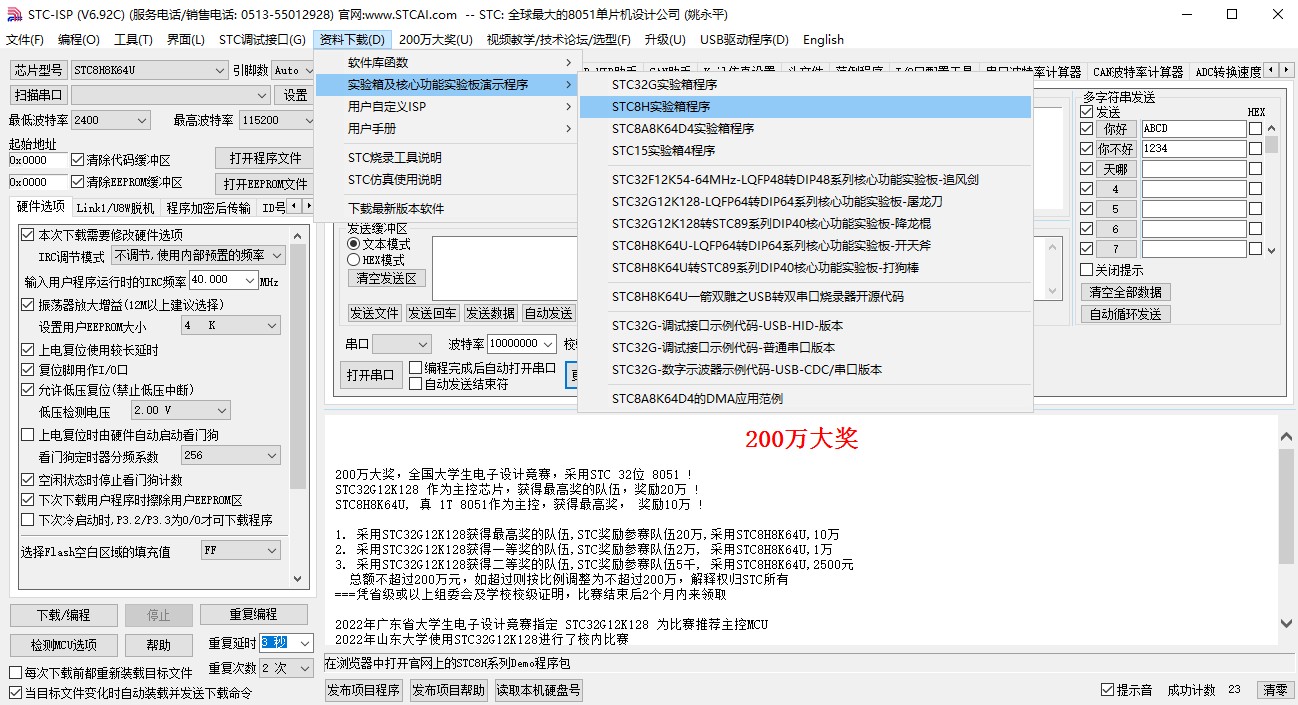Viewport: 1298px width, 705px height.
Task: Click 打开程序文件 button
Action: (x=265, y=158)
